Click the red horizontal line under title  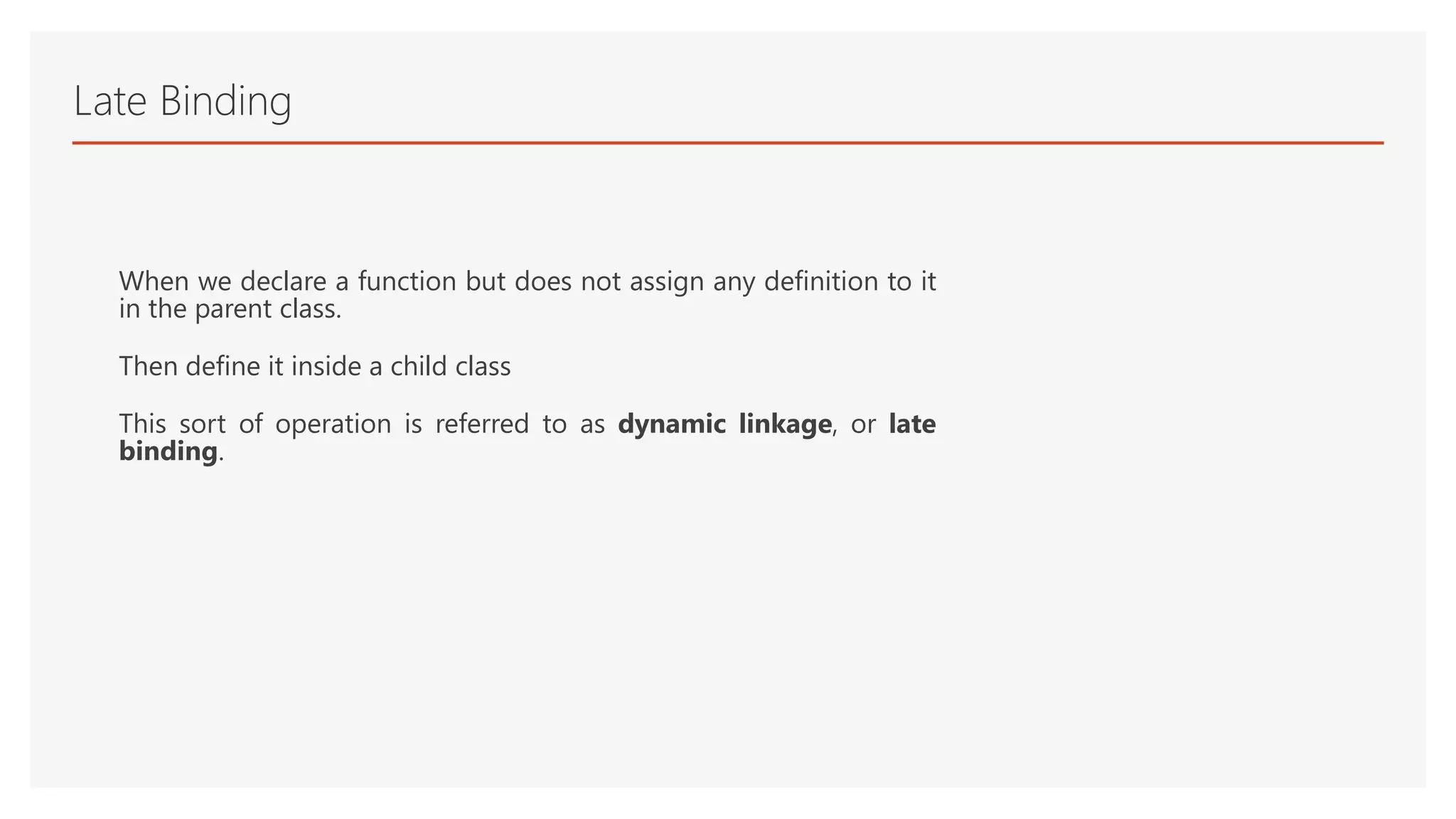[x=728, y=143]
